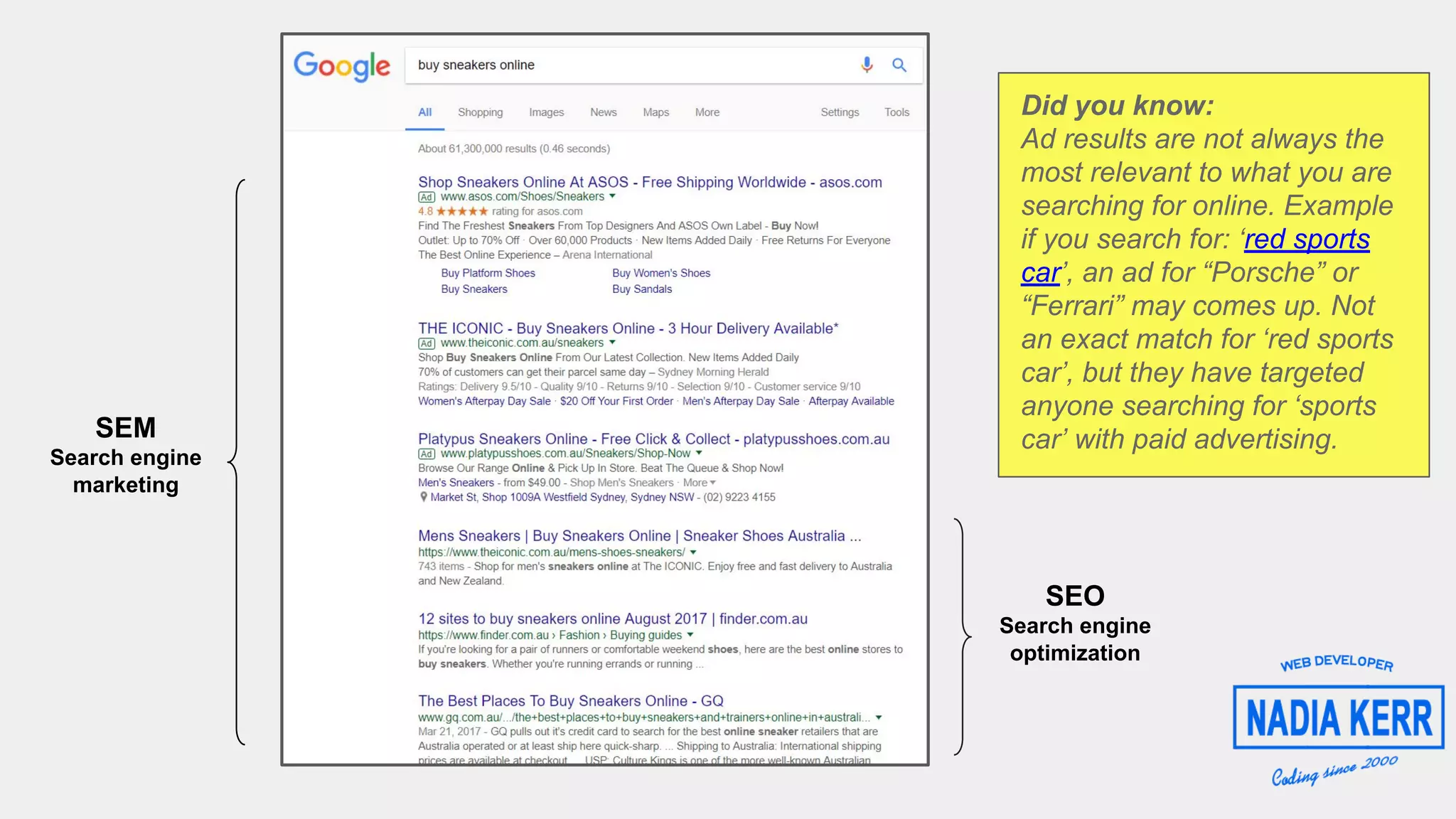Open search Tools
Screen dimensions: 1456x819
[x=897, y=112]
